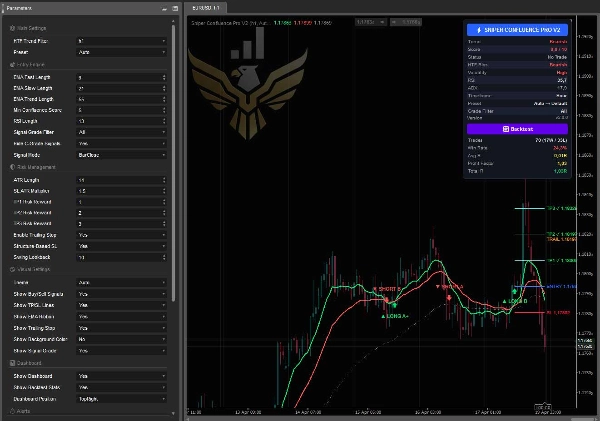Open the Theme dropdown

coord(121,282)
